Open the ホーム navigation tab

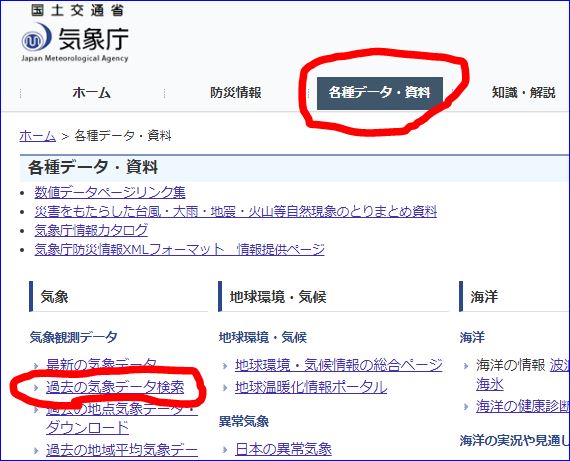click(92, 93)
